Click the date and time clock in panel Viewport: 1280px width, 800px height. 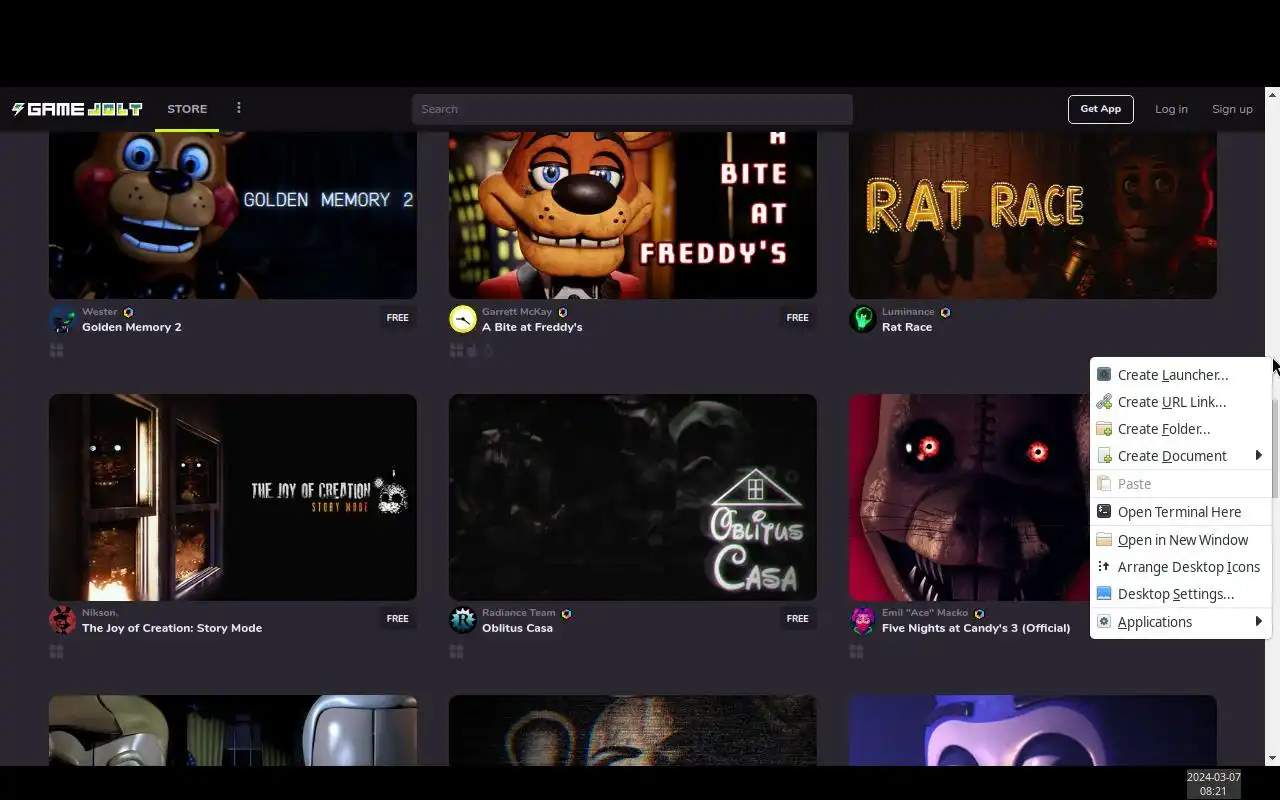click(1213, 784)
